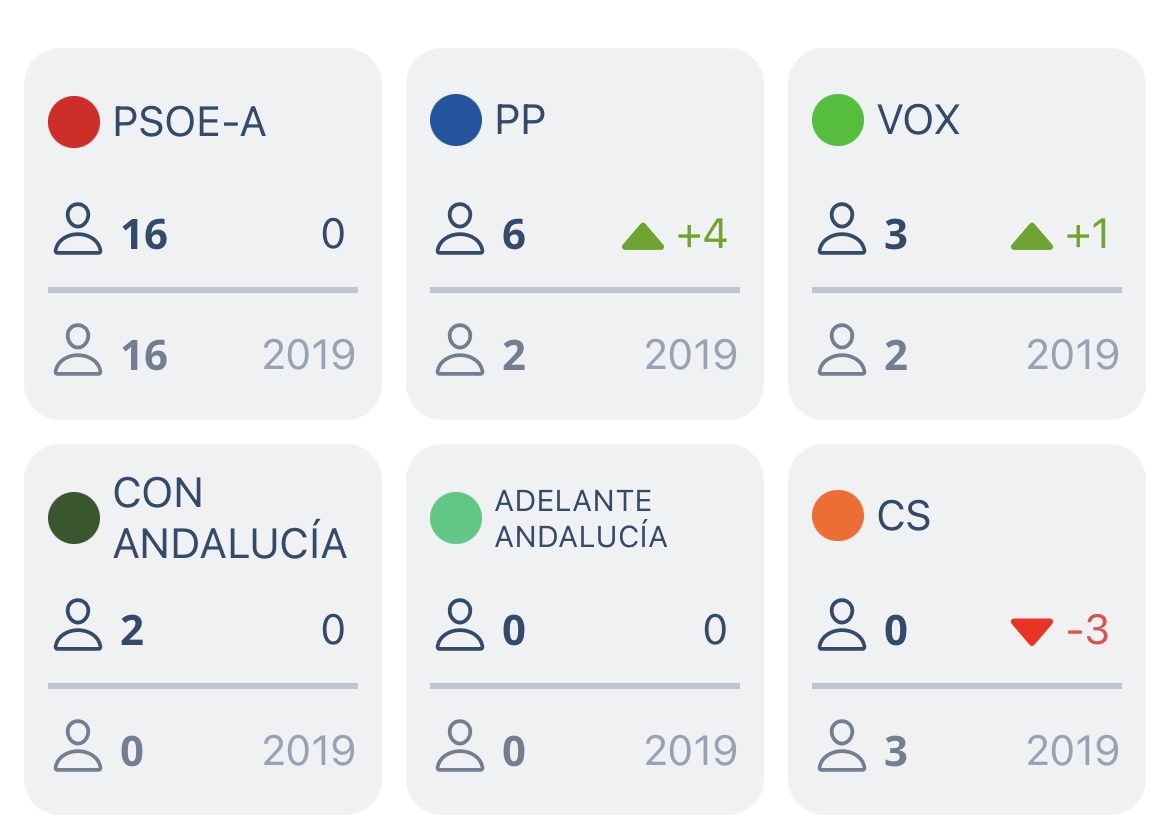Click the bright green VOX color dot

point(838,121)
